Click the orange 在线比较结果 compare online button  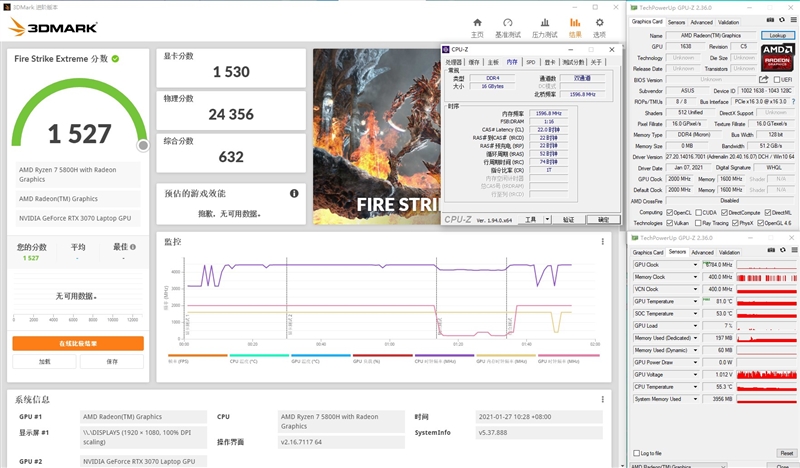tap(78, 343)
